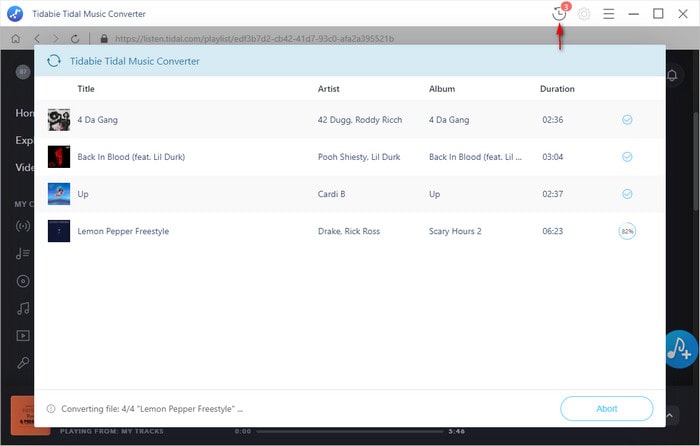Viewport: 700px width, 446px height.
Task: Navigate back with the left arrow
Action: [x=37, y=39]
